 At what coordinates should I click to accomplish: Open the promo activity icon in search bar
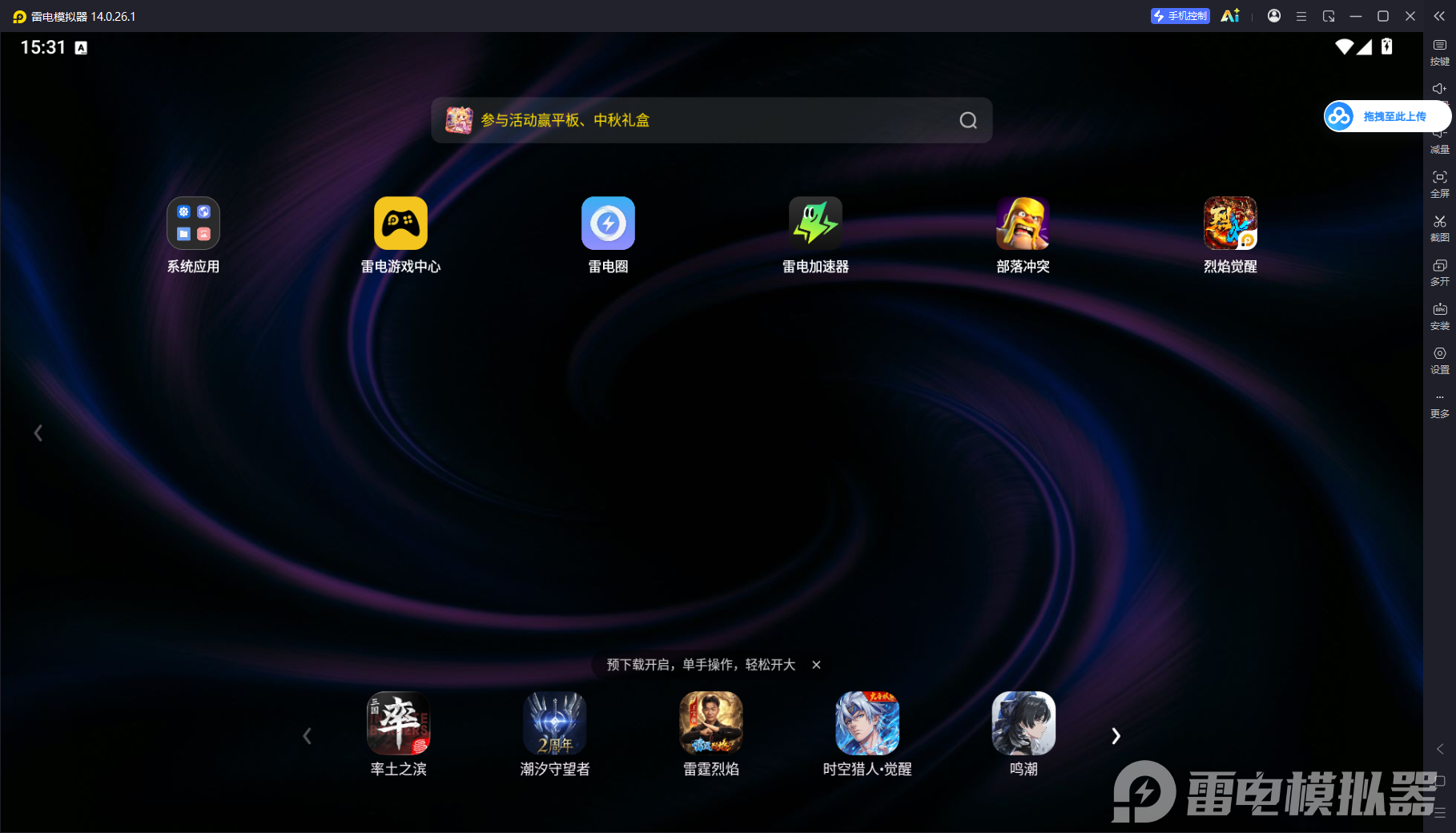(x=459, y=120)
